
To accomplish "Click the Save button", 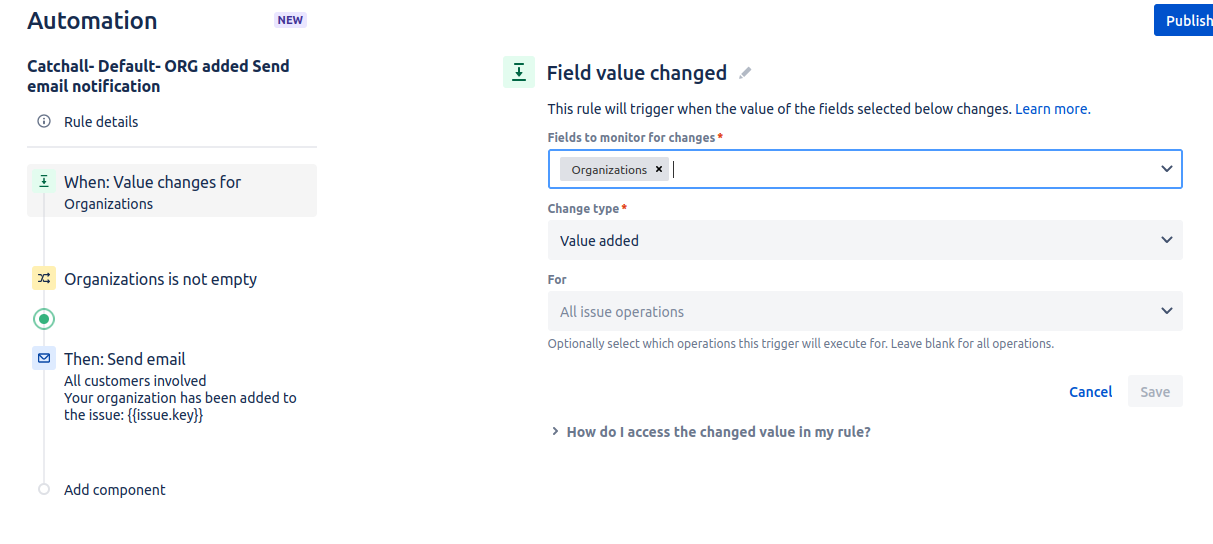I will [x=1155, y=392].
